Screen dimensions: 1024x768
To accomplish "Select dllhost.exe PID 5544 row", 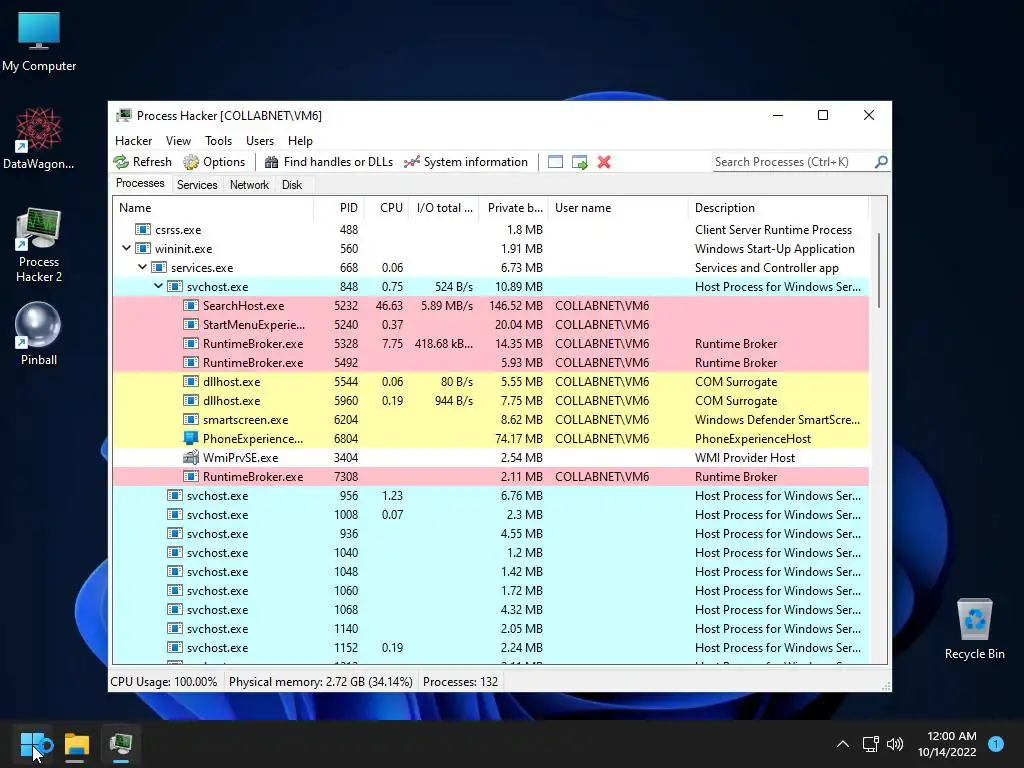I will pos(490,381).
